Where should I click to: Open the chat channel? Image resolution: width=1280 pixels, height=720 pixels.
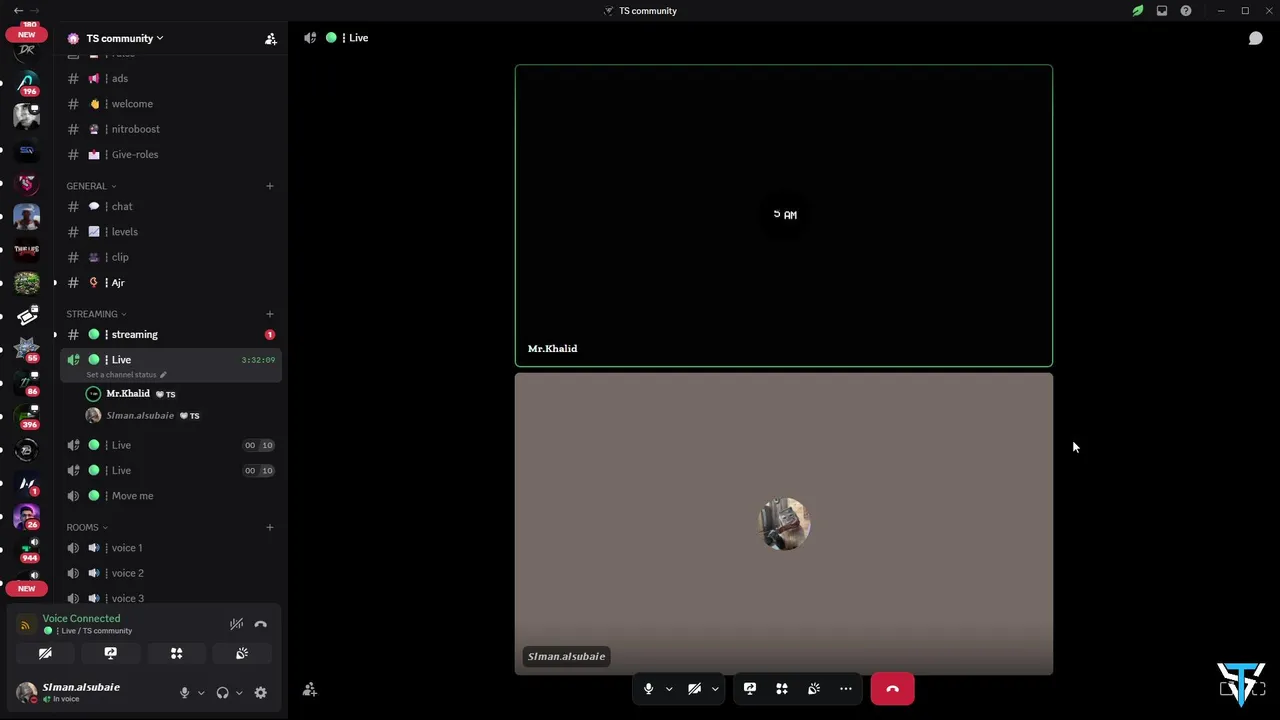[x=171, y=206]
